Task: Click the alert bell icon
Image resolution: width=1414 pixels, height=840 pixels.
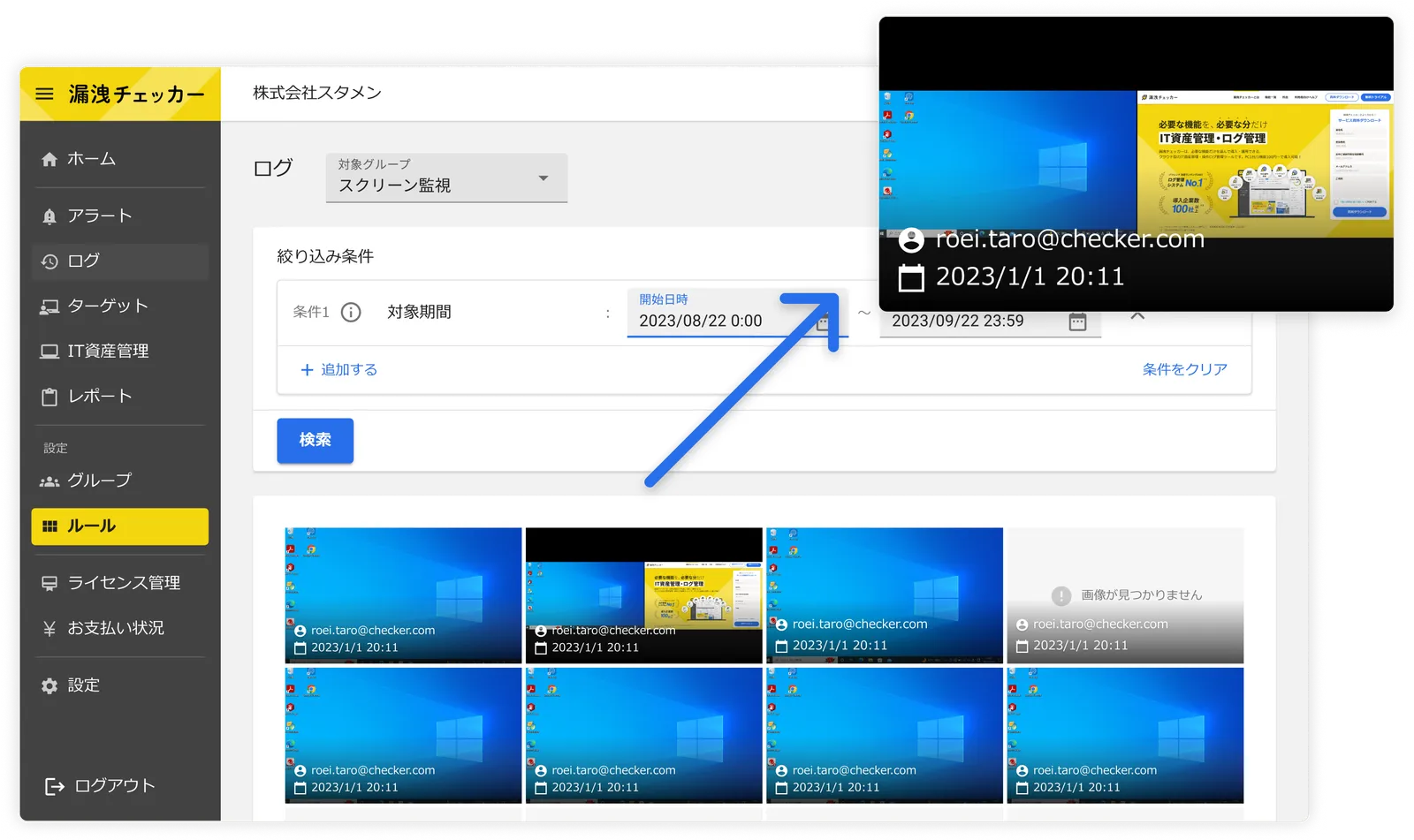Action: 49,216
